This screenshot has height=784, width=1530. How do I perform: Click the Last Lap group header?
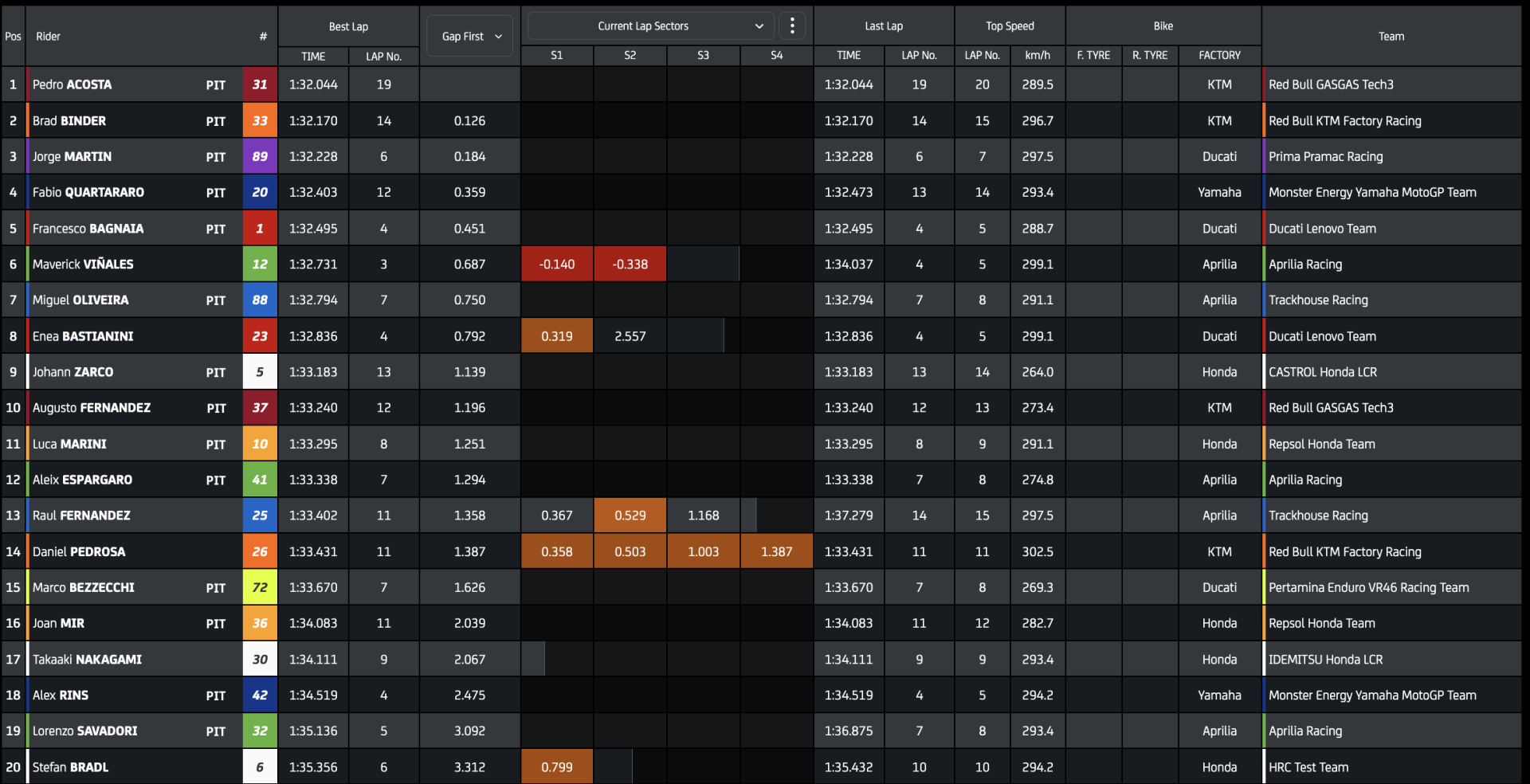884,26
